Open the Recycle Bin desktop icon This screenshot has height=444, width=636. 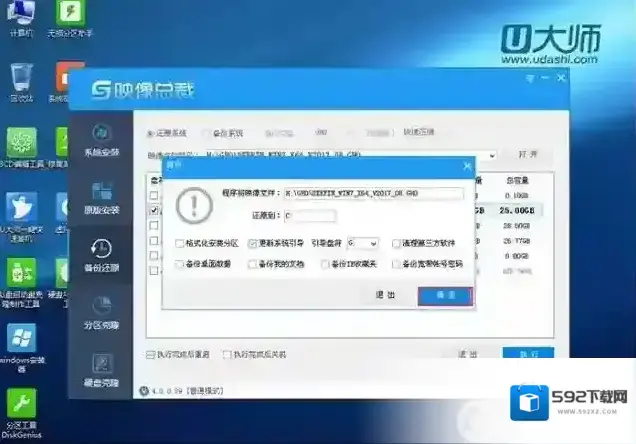pos(21,80)
